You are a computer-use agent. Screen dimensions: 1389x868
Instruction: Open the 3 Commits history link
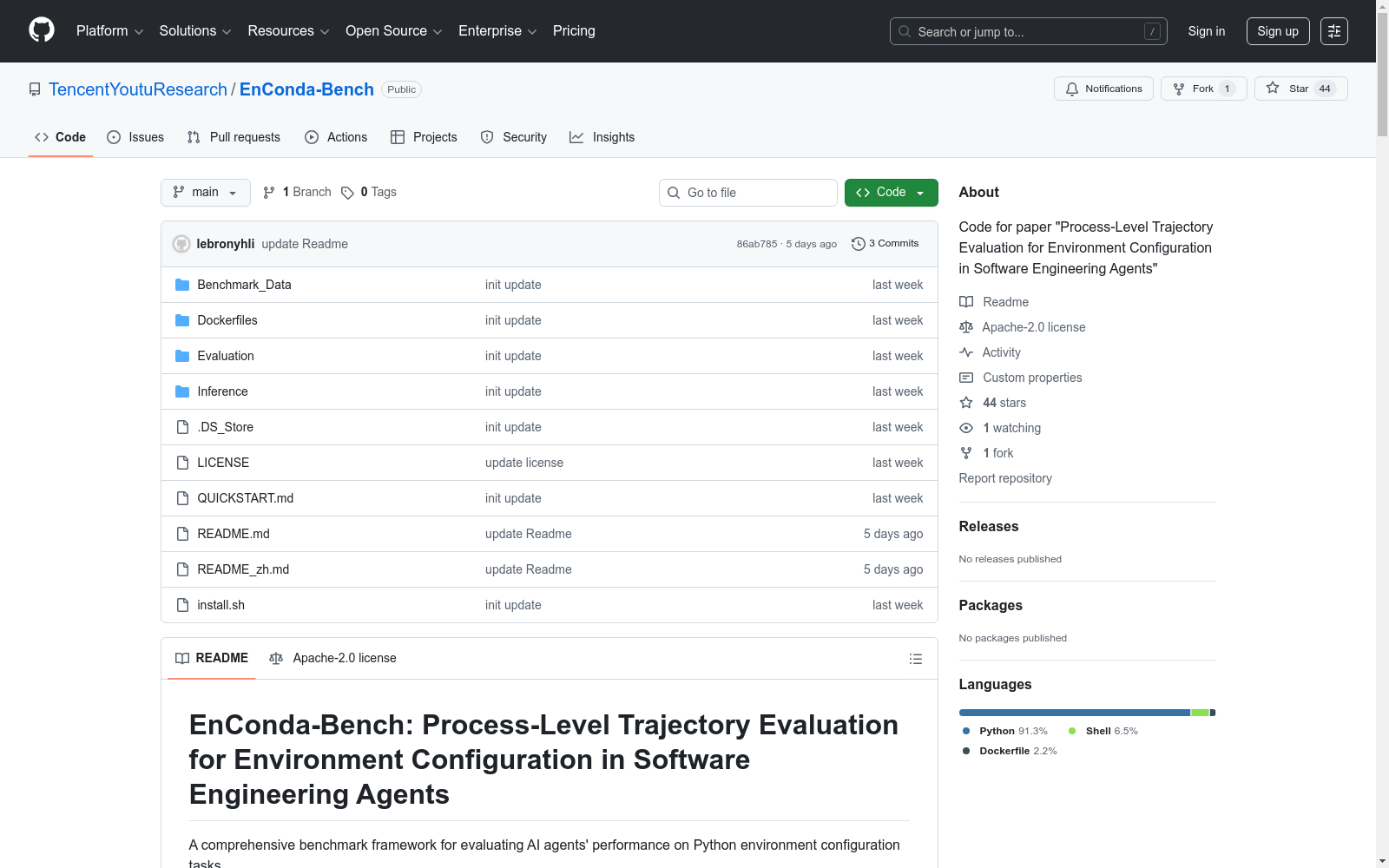885,244
